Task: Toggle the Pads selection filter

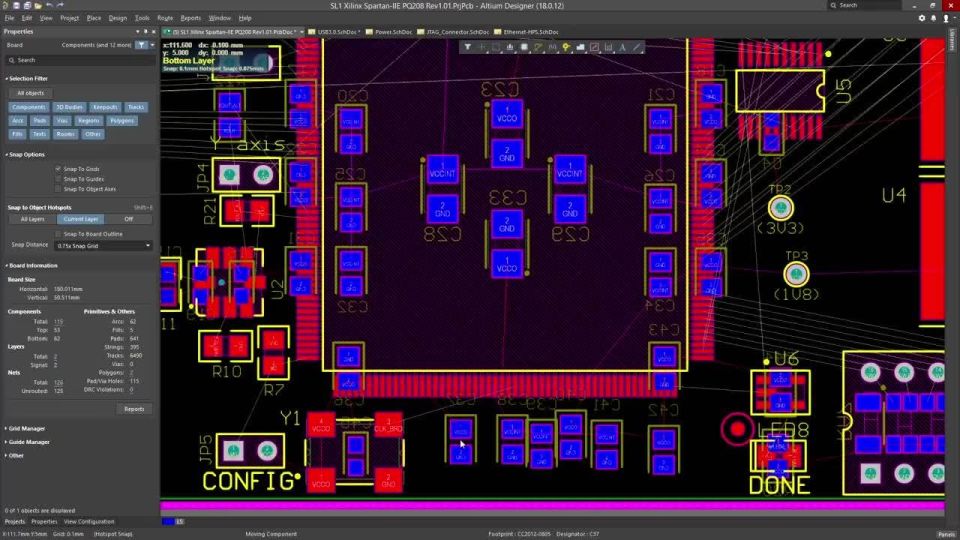Action: pyautogui.click(x=40, y=121)
